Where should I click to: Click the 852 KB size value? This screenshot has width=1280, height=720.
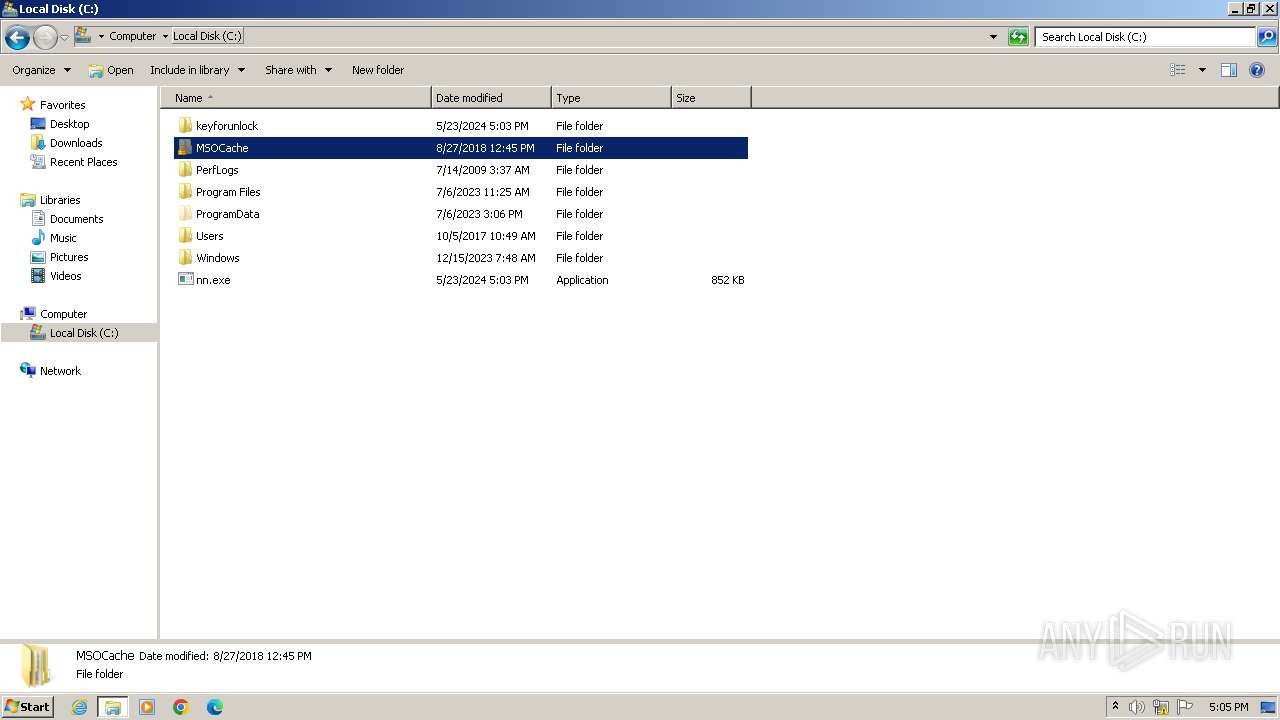click(x=727, y=280)
